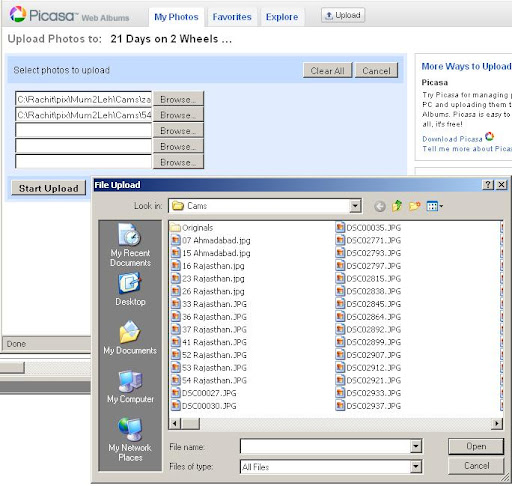Open the View Menu icon dropdown

click(x=435, y=206)
